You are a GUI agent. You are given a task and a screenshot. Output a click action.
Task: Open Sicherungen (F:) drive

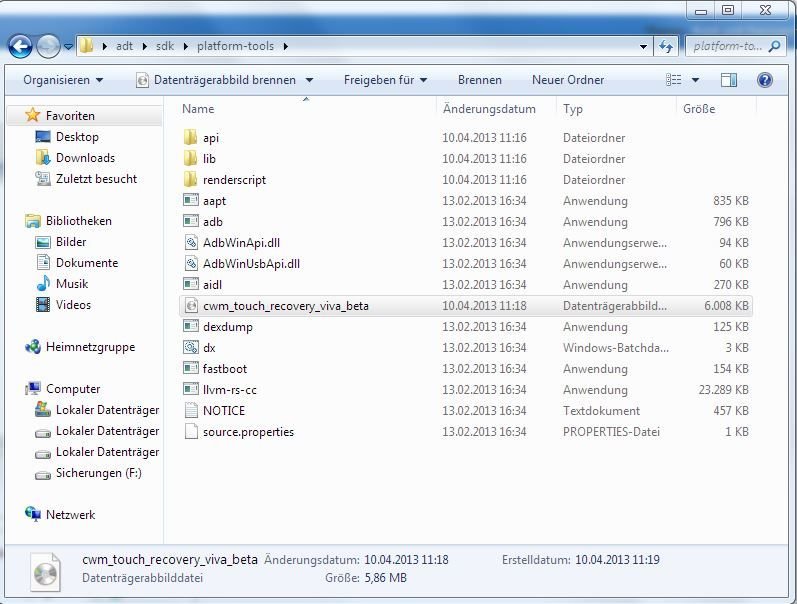(99, 473)
